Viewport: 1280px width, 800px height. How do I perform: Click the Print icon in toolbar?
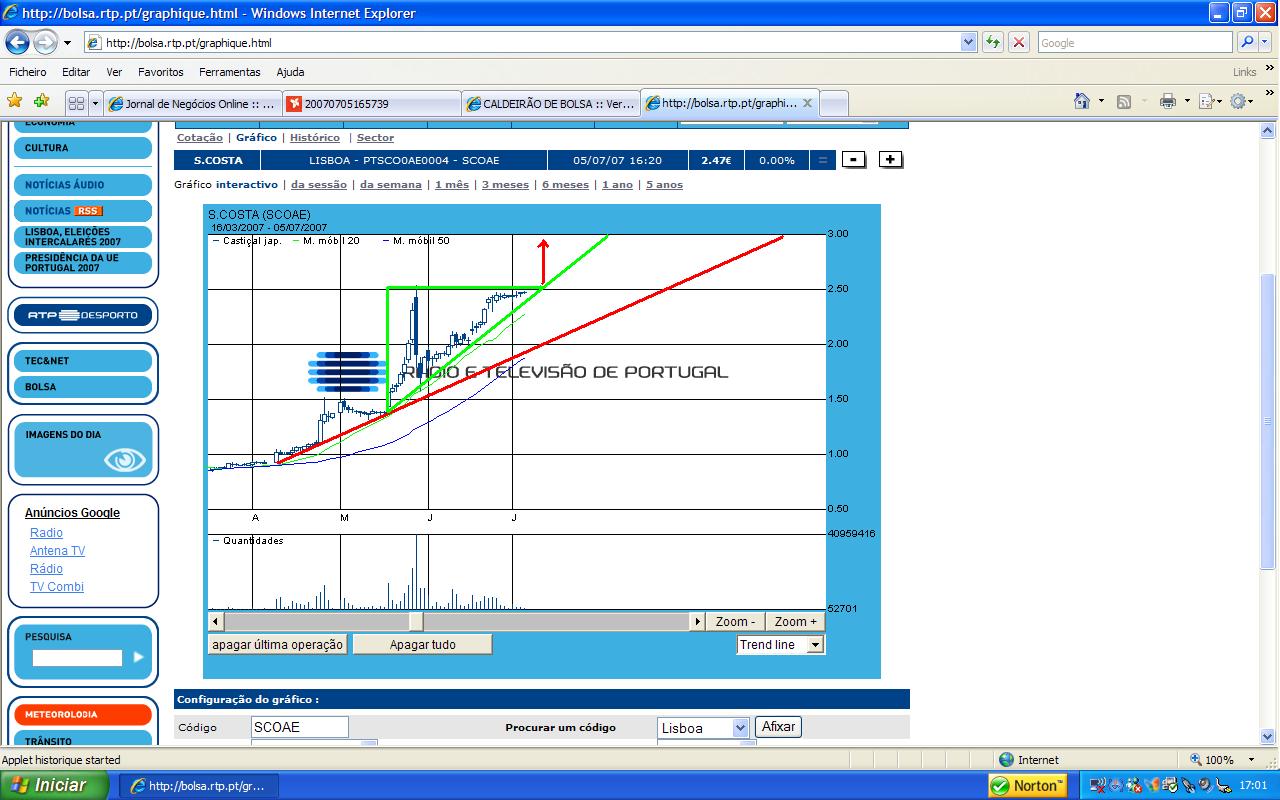coord(1167,101)
